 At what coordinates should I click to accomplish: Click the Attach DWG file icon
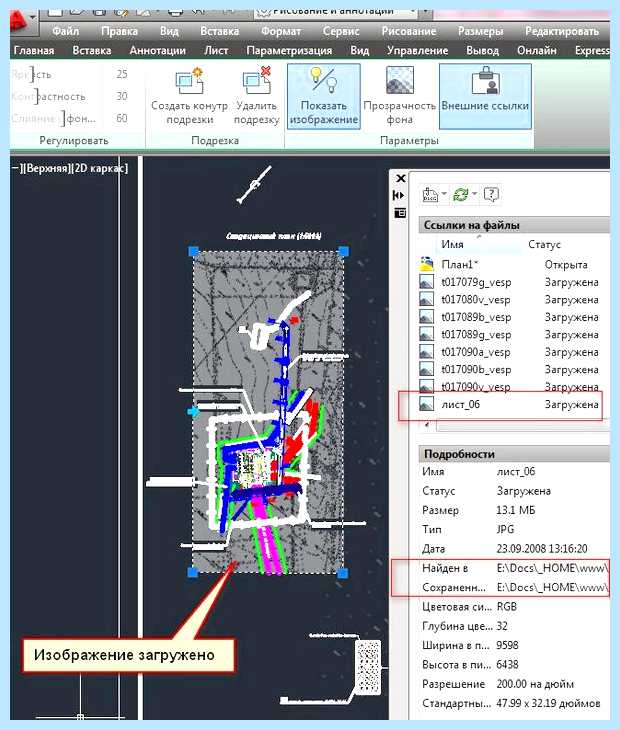coord(430,194)
